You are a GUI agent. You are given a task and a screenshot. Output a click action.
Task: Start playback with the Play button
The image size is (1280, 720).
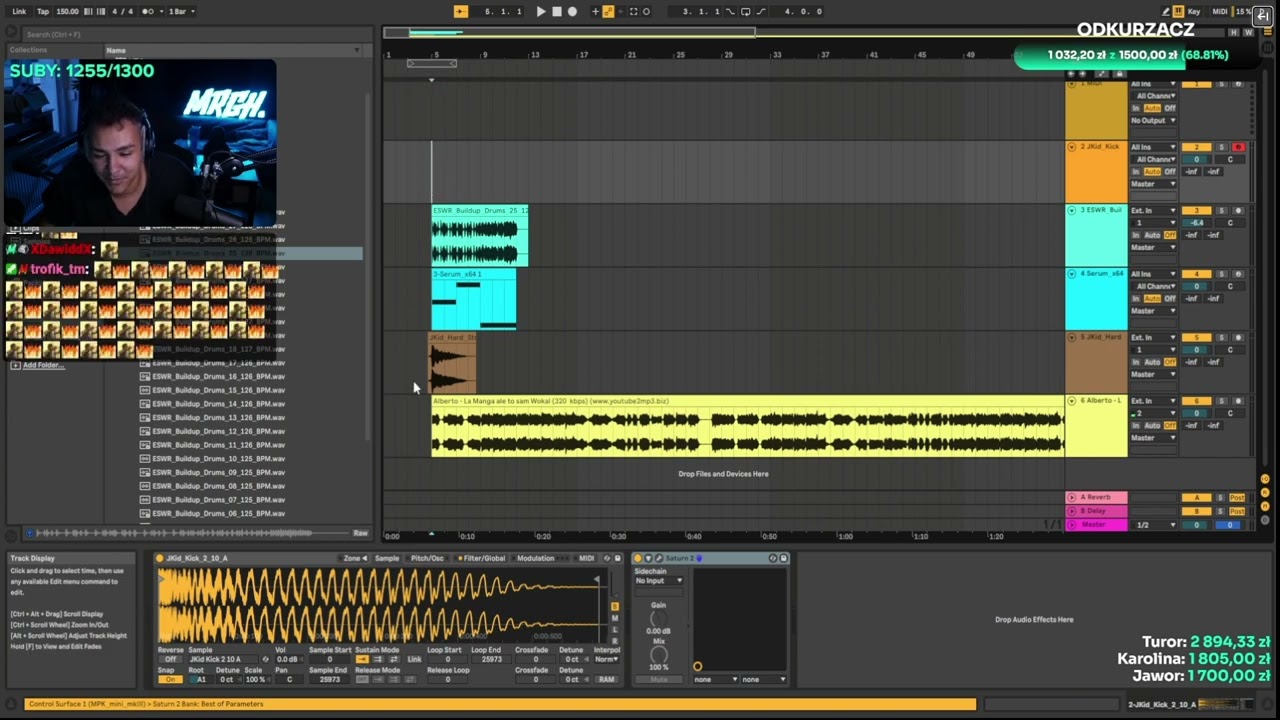[x=541, y=12]
